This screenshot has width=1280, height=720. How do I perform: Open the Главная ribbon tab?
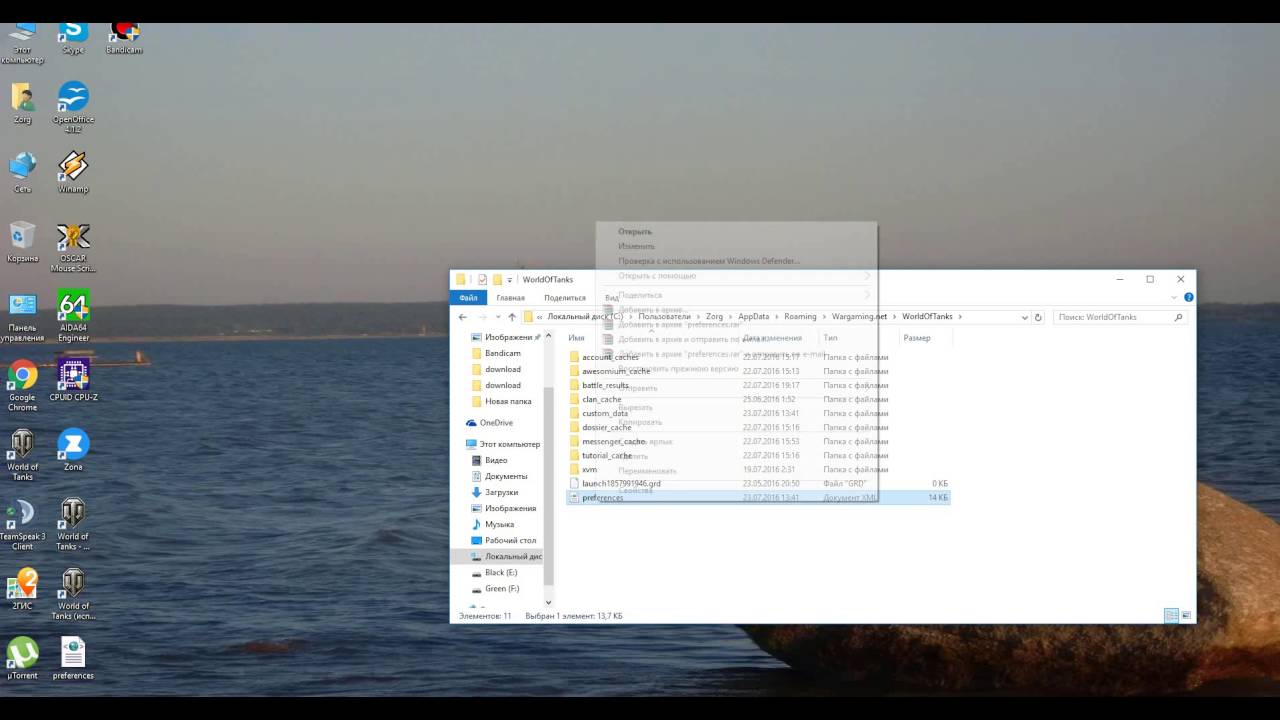[510, 297]
